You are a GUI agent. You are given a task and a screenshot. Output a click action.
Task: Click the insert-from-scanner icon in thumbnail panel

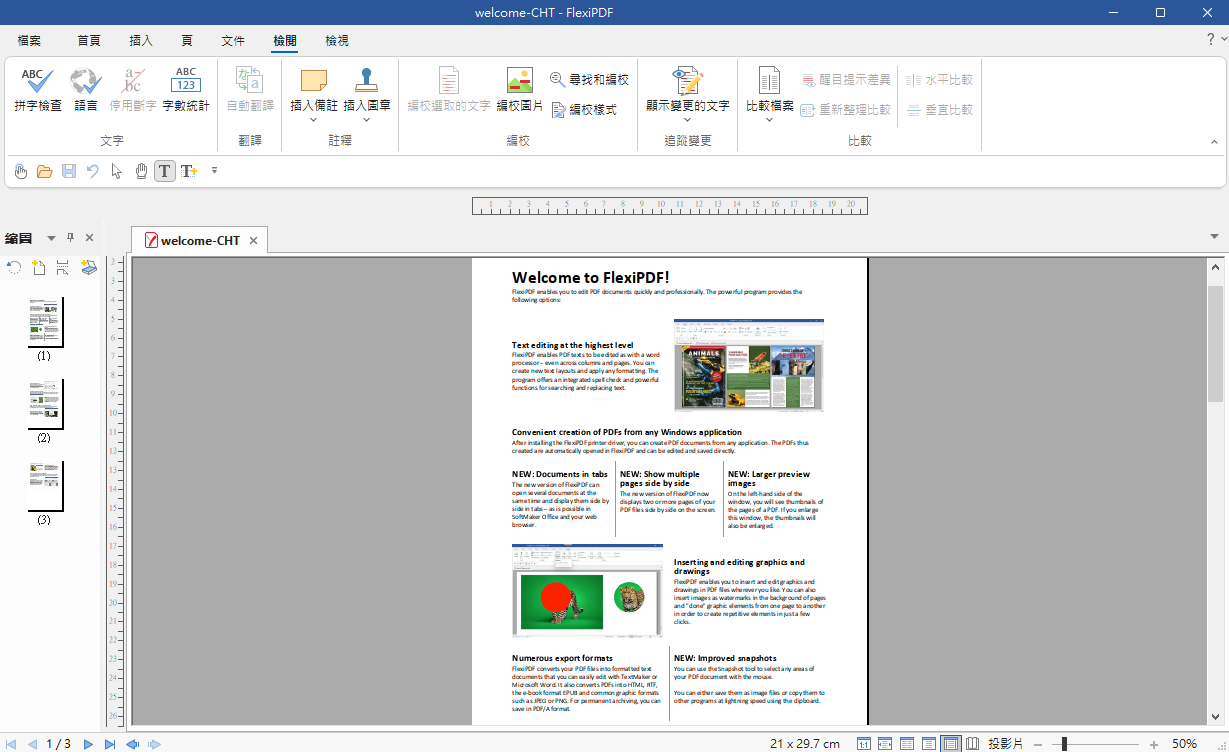click(x=89, y=268)
